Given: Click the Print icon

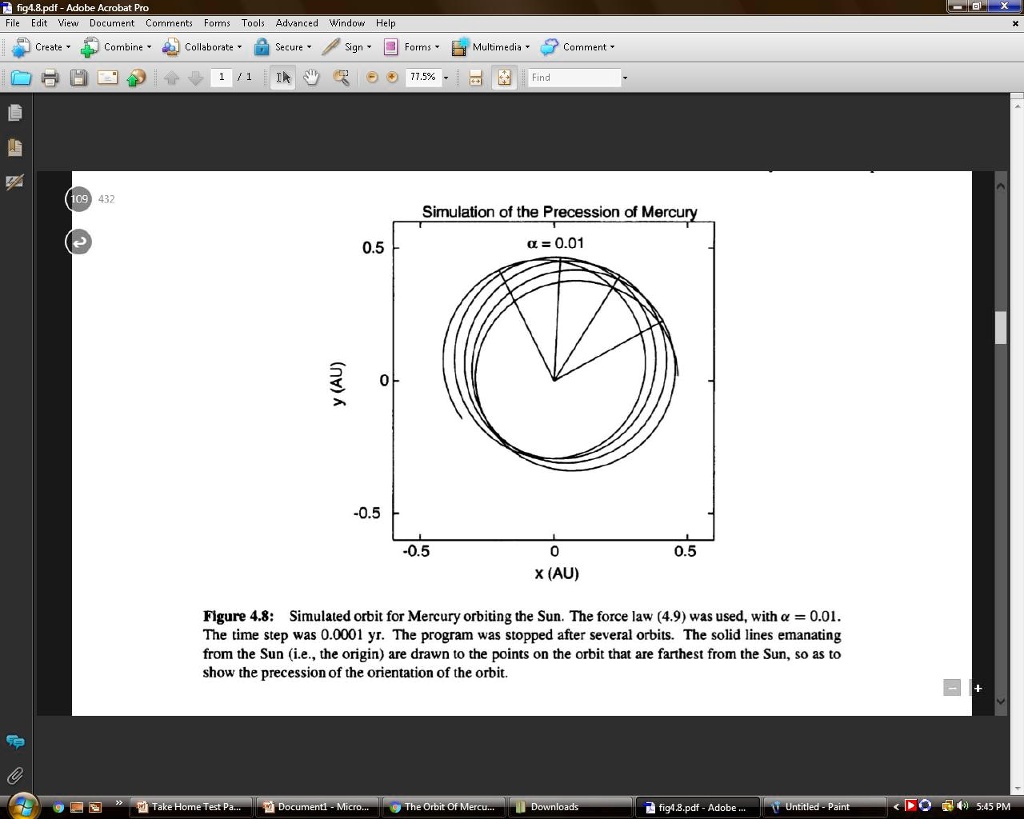Looking at the screenshot, I should click(49, 77).
